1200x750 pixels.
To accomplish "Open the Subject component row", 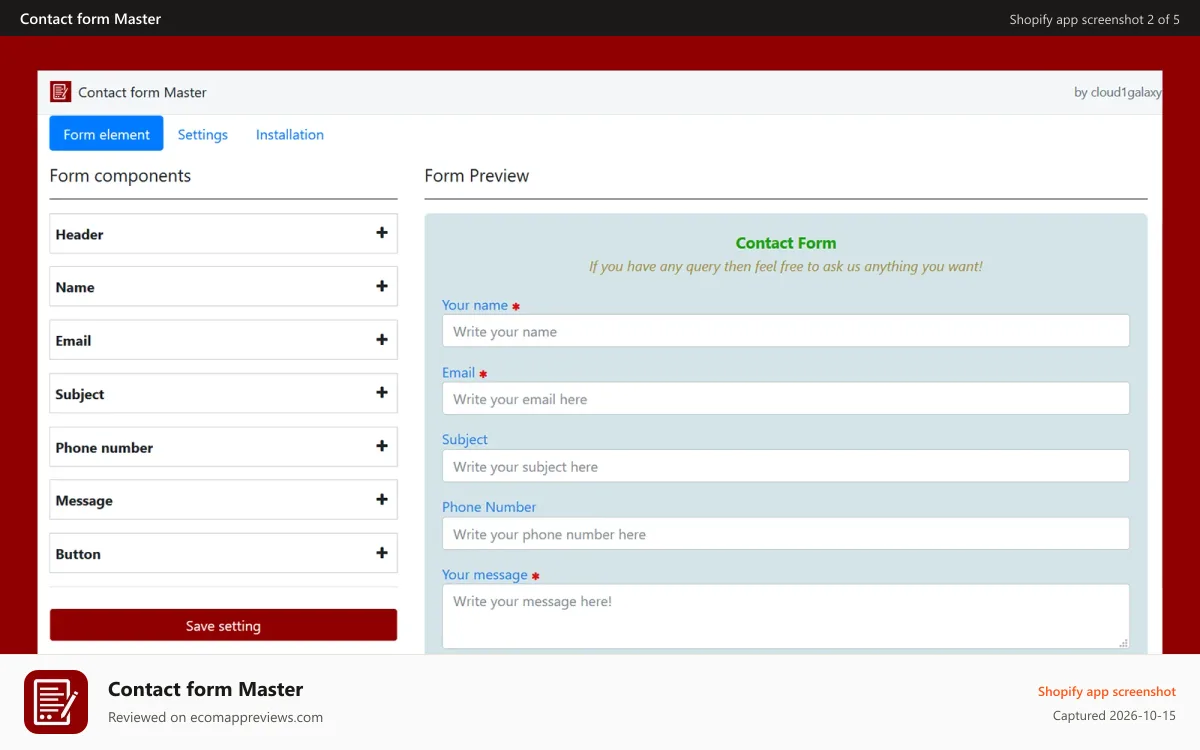I will pyautogui.click(x=223, y=393).
